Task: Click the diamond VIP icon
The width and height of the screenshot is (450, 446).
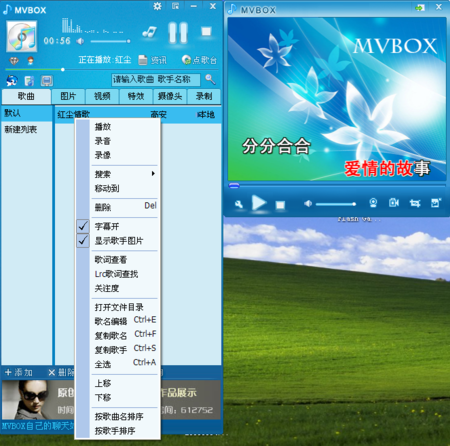Action: click(x=14, y=61)
